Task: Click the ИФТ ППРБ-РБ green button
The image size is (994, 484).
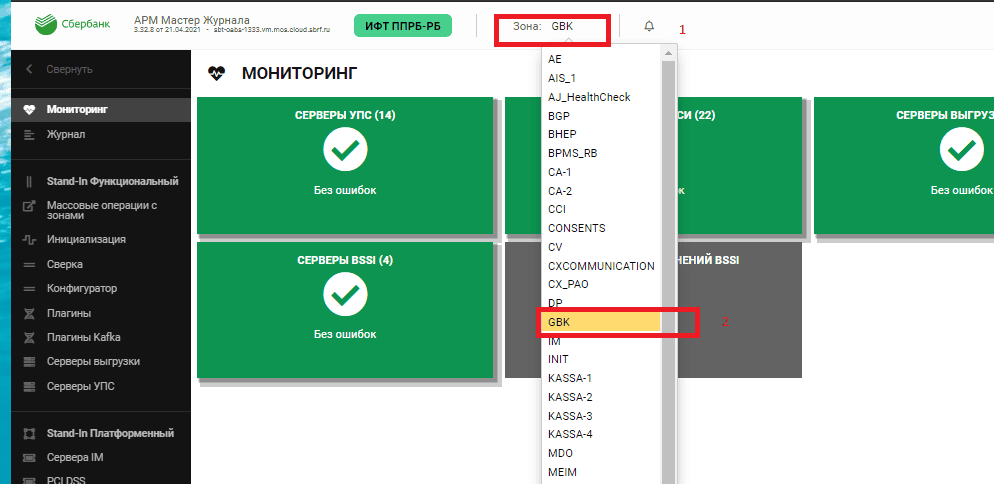Action: [x=402, y=26]
